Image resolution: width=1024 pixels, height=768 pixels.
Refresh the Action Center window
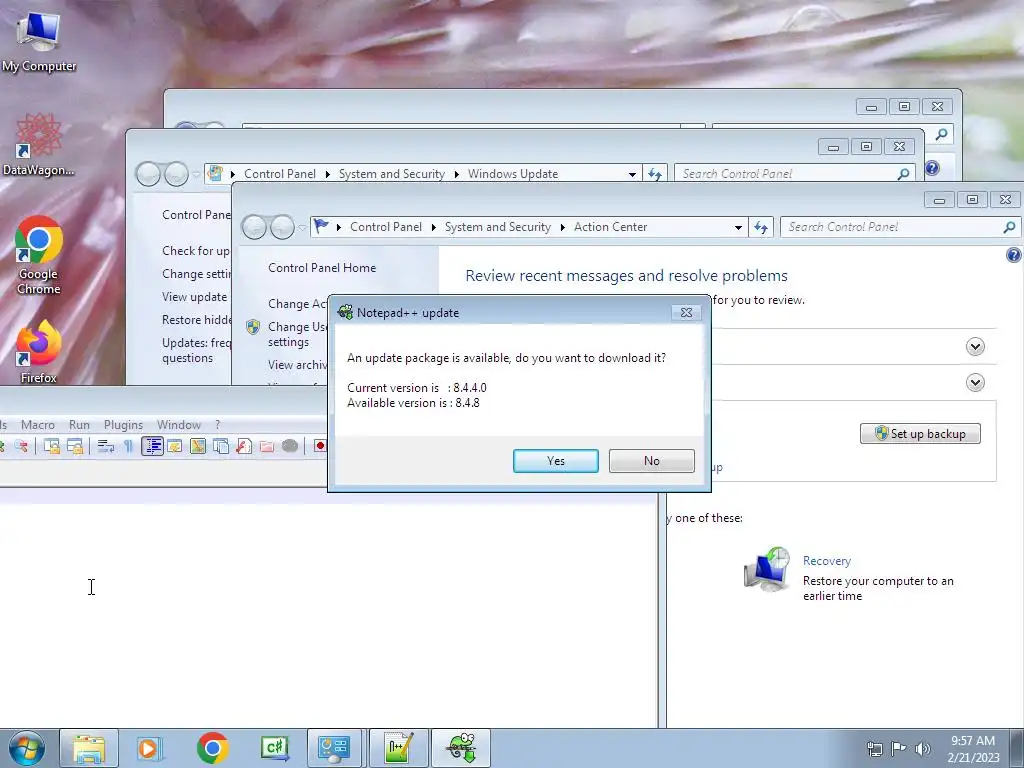tap(761, 227)
